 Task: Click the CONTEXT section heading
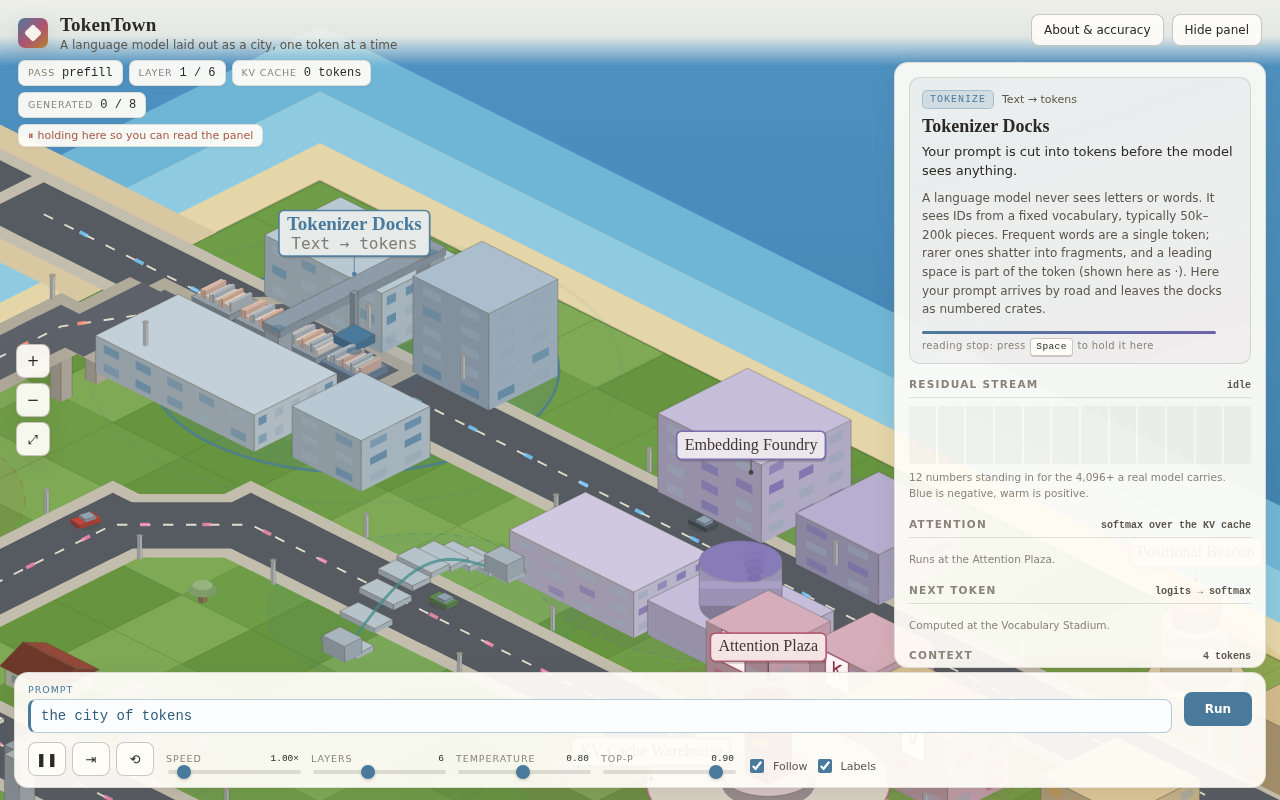click(x=941, y=656)
